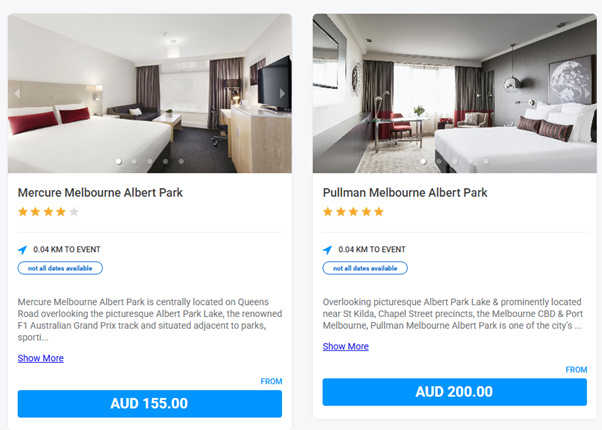This screenshot has width=602, height=430.
Task: Select the first carousel dot on Pullman photo
Action: [423, 161]
